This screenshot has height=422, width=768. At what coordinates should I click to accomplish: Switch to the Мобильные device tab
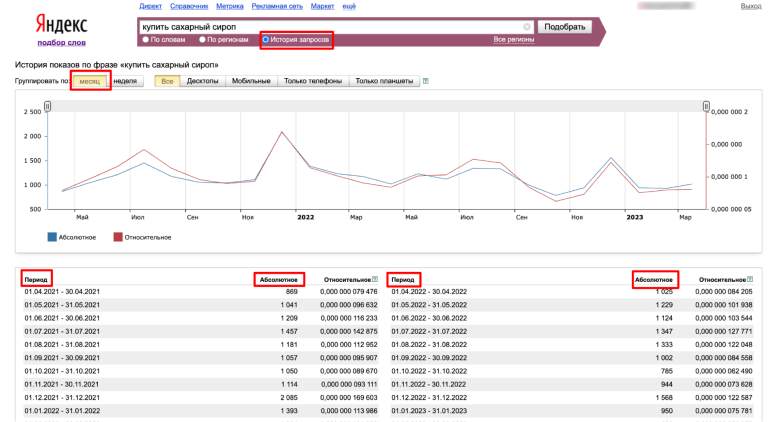click(251, 81)
